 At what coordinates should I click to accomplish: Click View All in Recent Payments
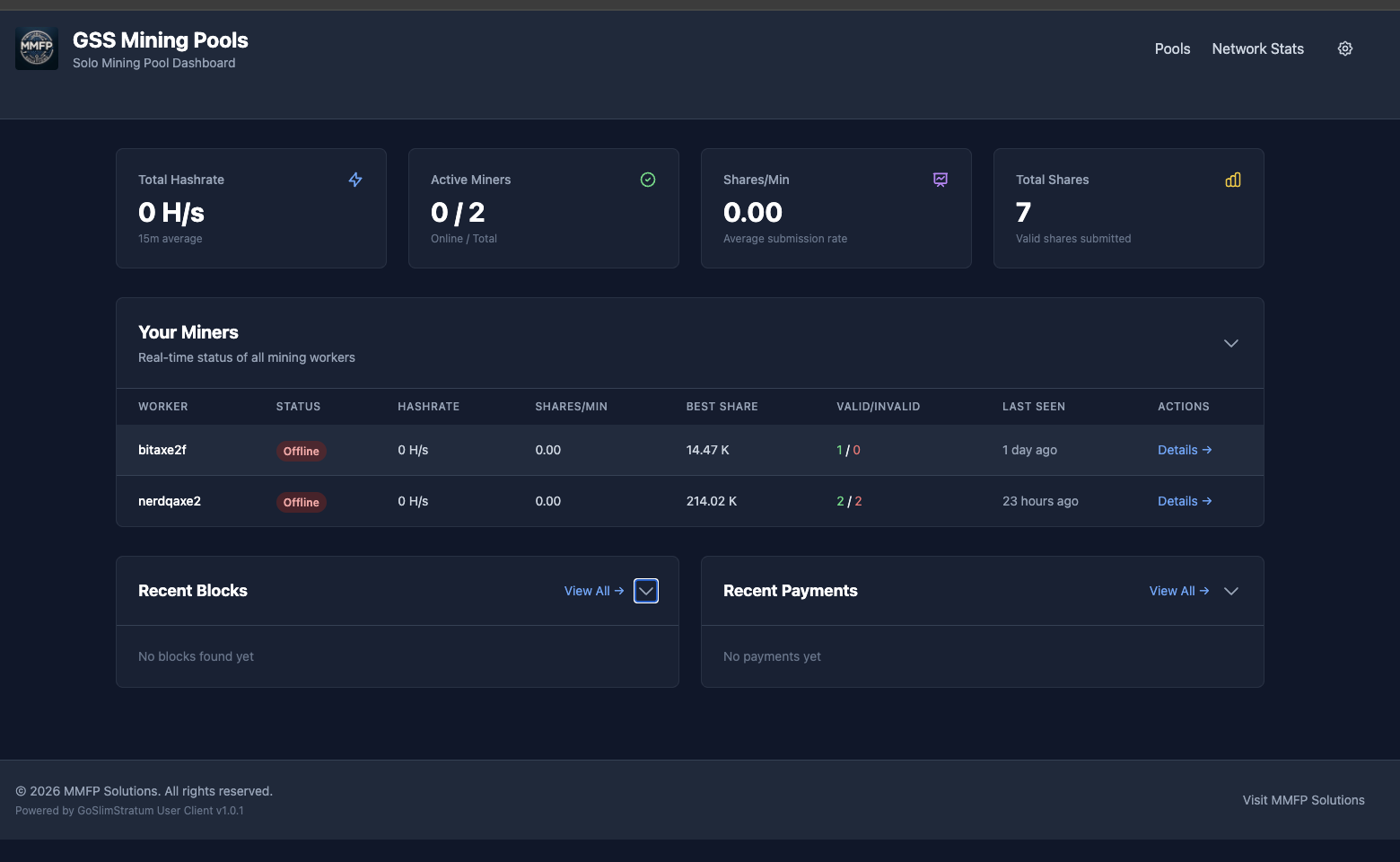pyautogui.click(x=1172, y=591)
